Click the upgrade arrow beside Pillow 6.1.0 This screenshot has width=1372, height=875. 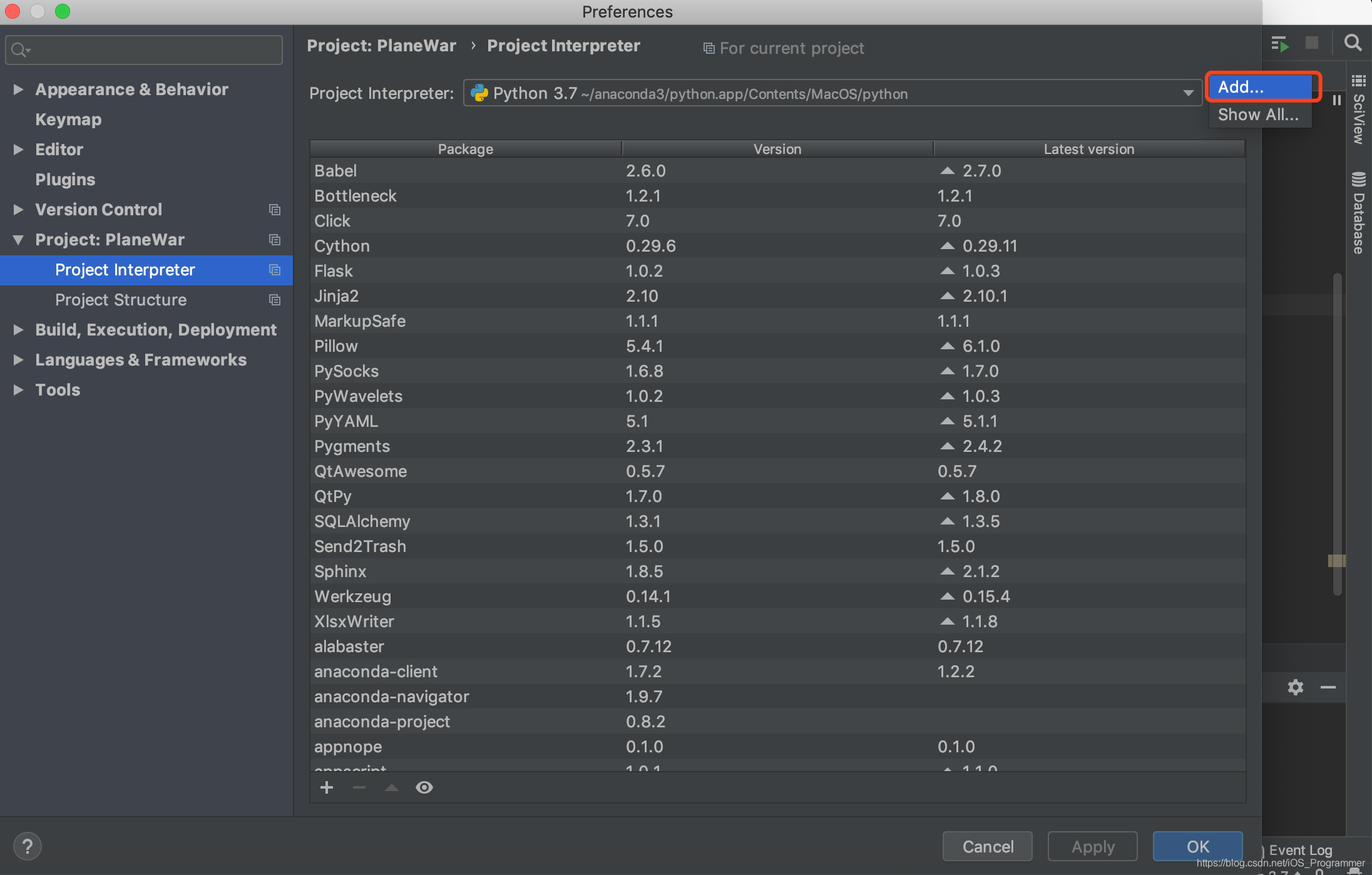coord(948,346)
